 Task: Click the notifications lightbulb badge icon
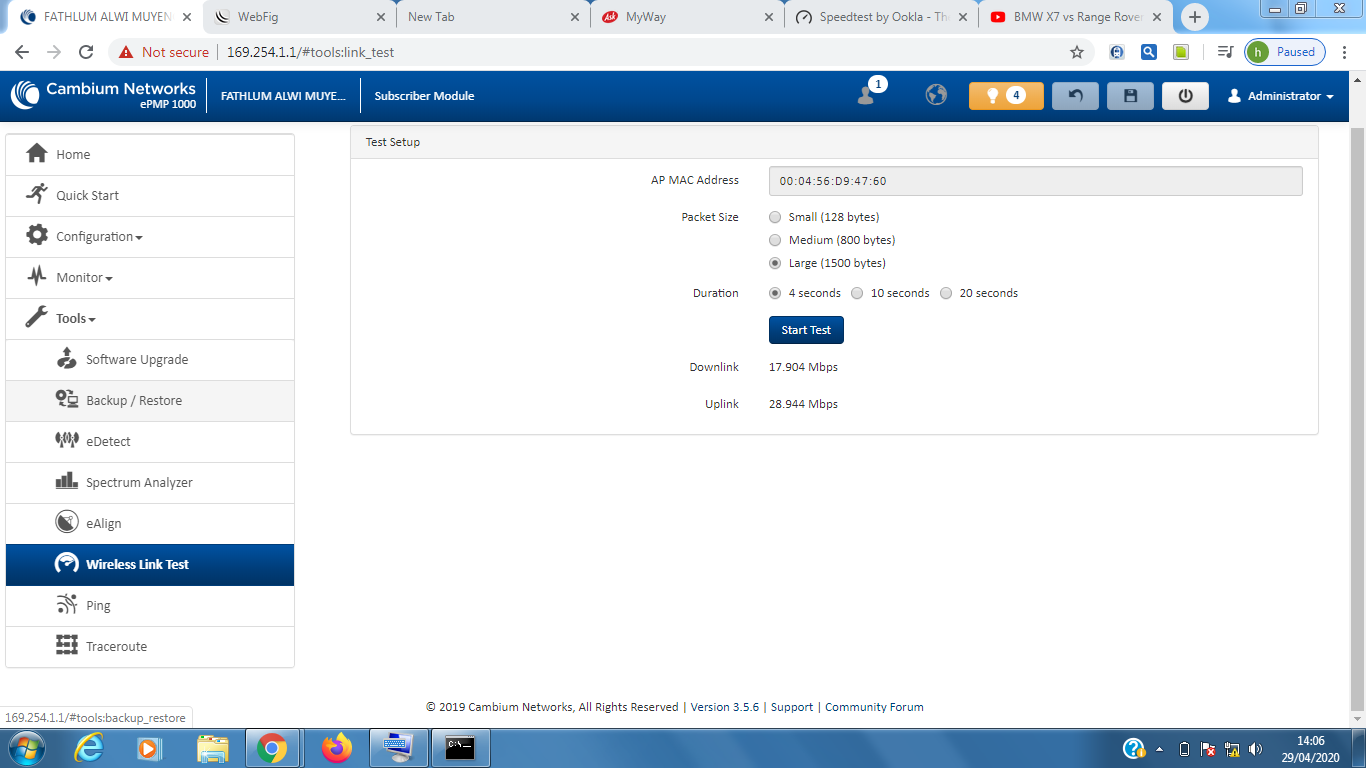click(x=1005, y=96)
